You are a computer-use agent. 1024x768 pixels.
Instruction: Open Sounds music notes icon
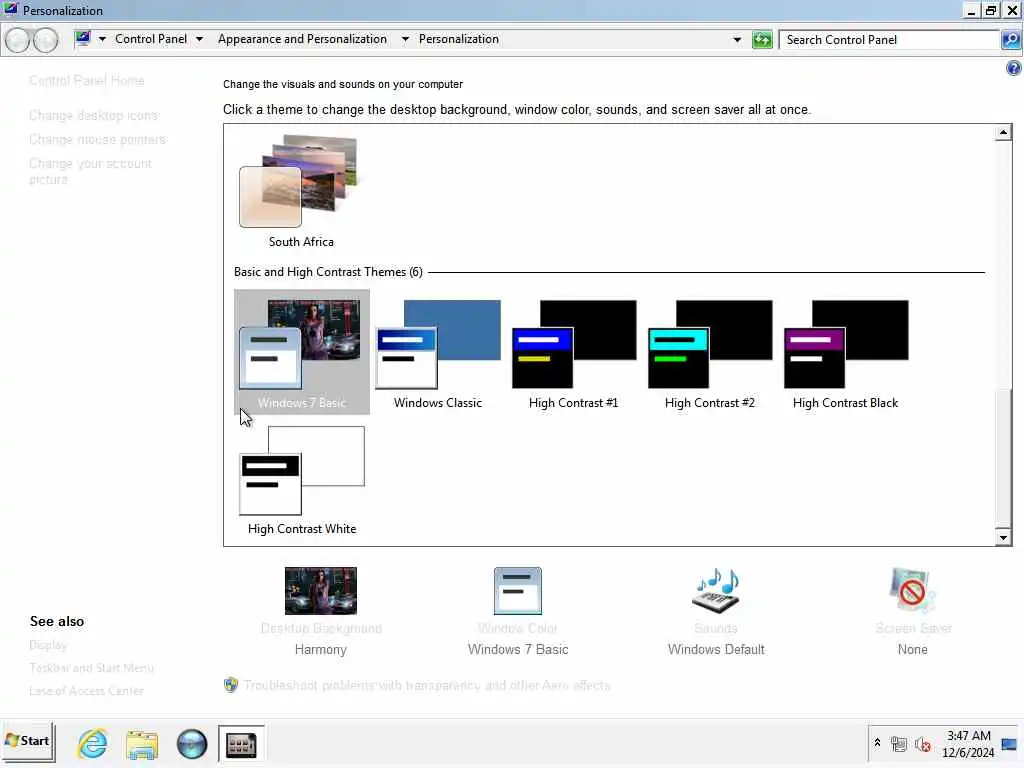click(x=716, y=590)
